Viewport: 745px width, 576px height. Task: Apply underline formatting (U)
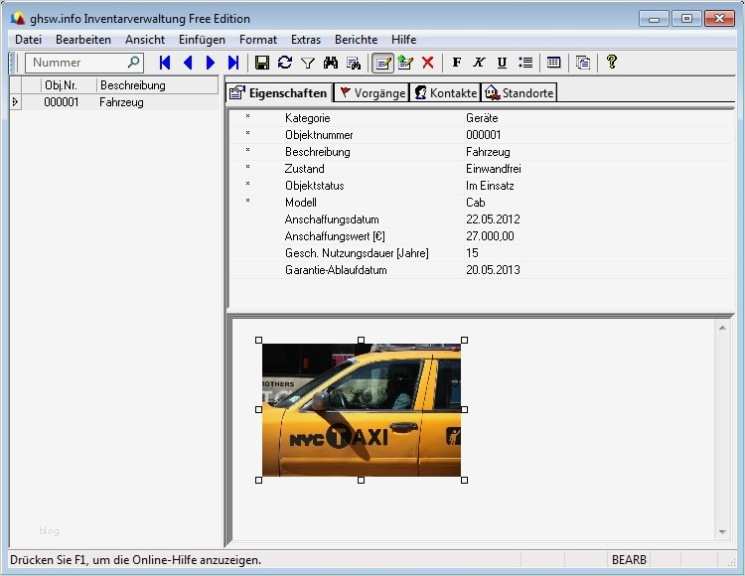coord(502,63)
